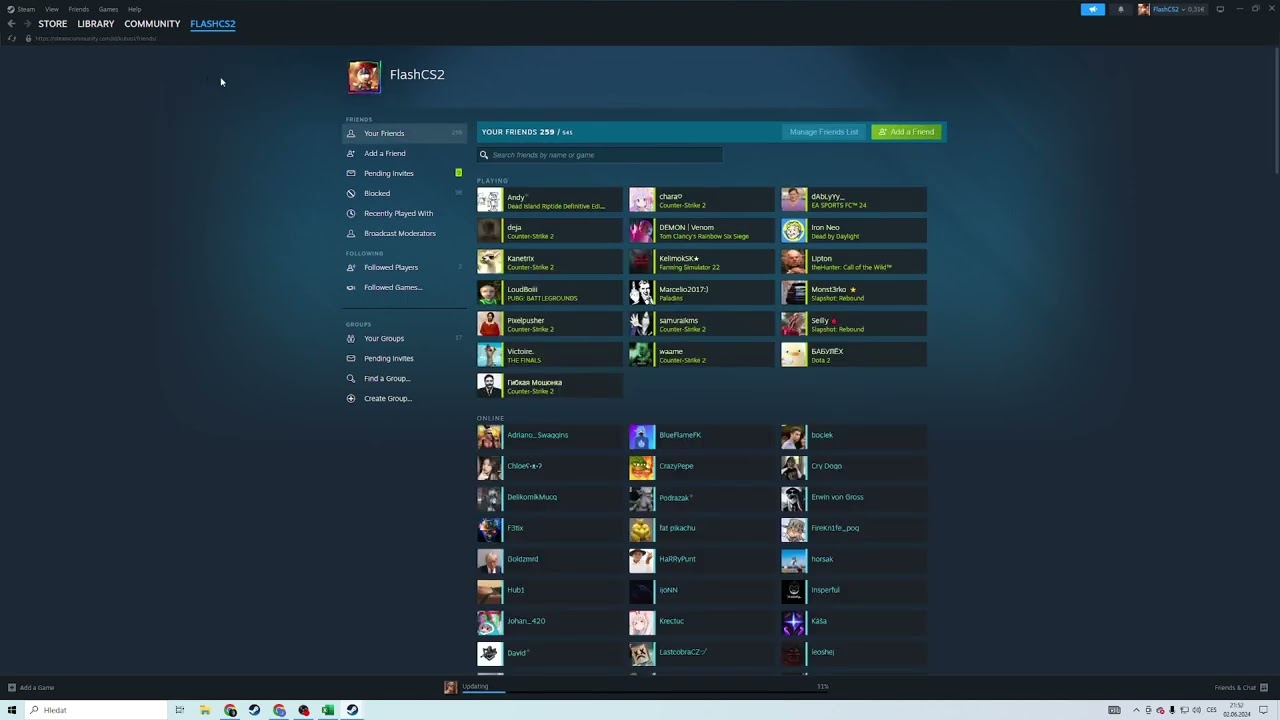Viewport: 1280px width, 720px height.
Task: Click the Add a Game label
Action: (x=37, y=687)
